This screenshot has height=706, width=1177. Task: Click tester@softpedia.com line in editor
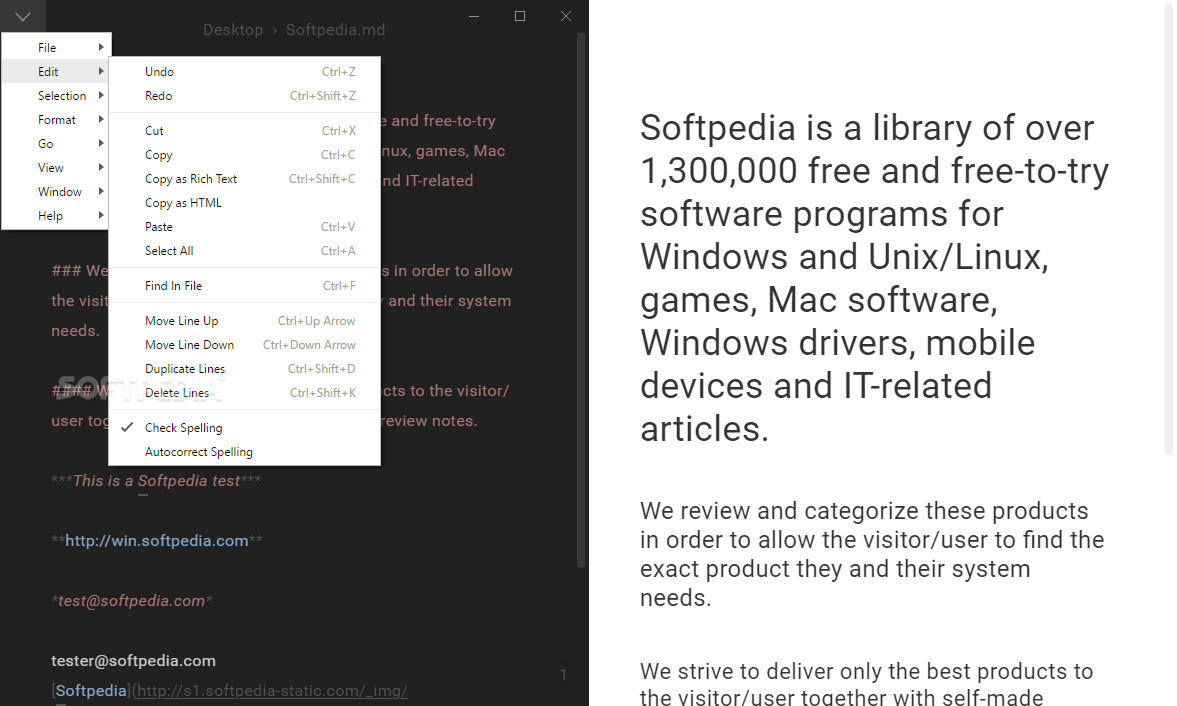pyautogui.click(x=133, y=660)
